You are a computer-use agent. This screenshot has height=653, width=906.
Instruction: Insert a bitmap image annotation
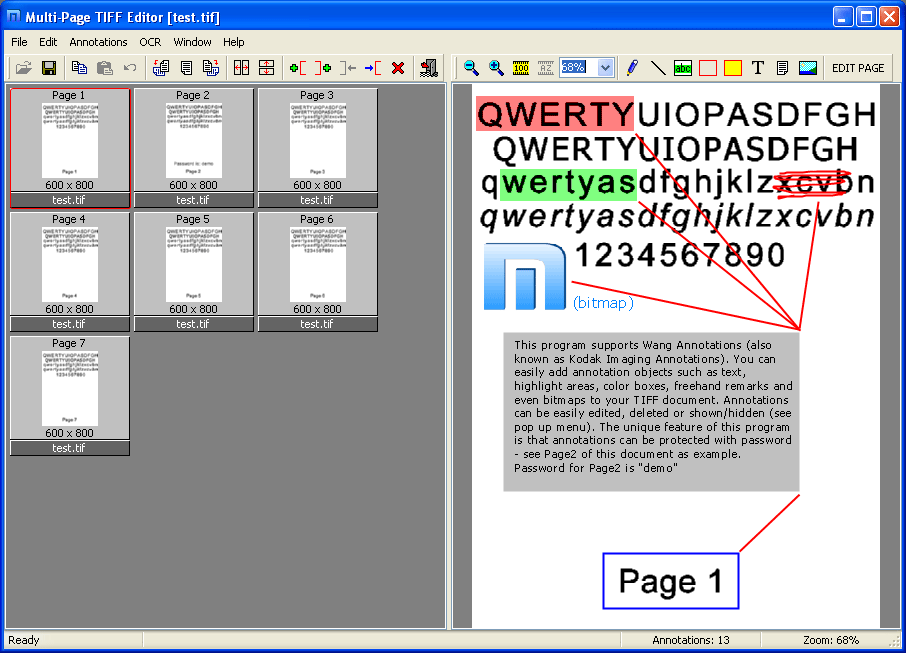(x=806, y=68)
